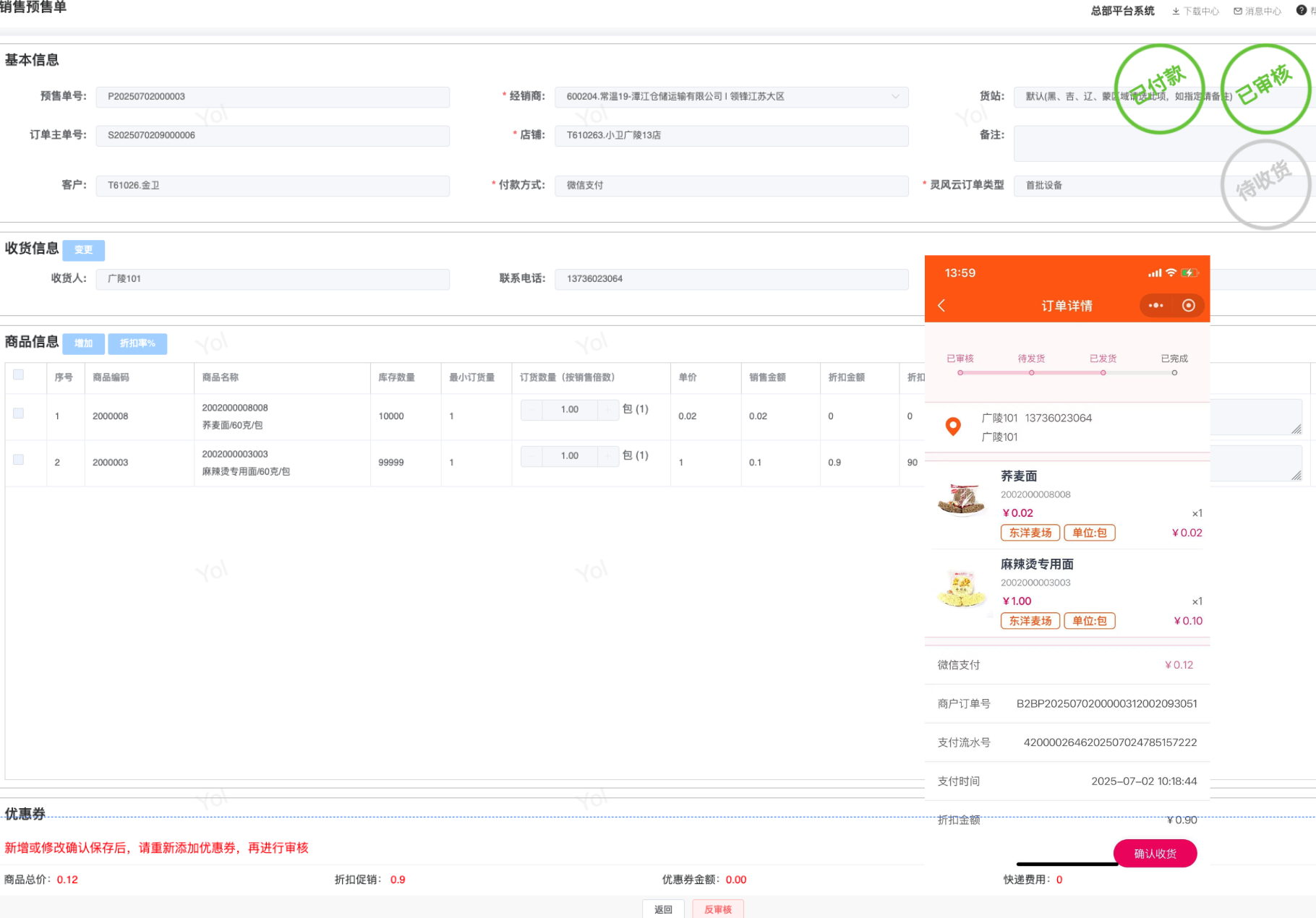Check the row 1 checkbox for 荞麦面

[x=19, y=413]
